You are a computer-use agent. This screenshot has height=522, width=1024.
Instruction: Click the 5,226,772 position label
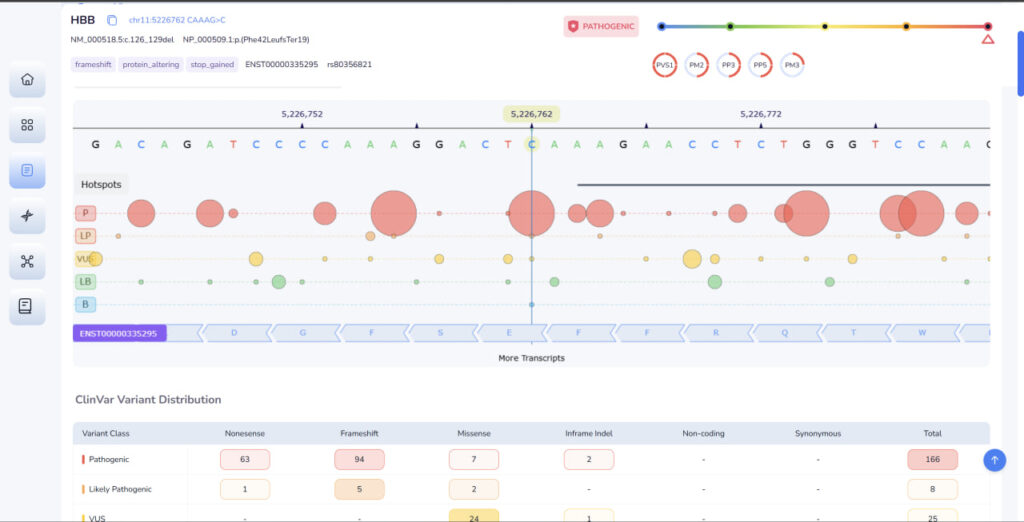(x=761, y=114)
